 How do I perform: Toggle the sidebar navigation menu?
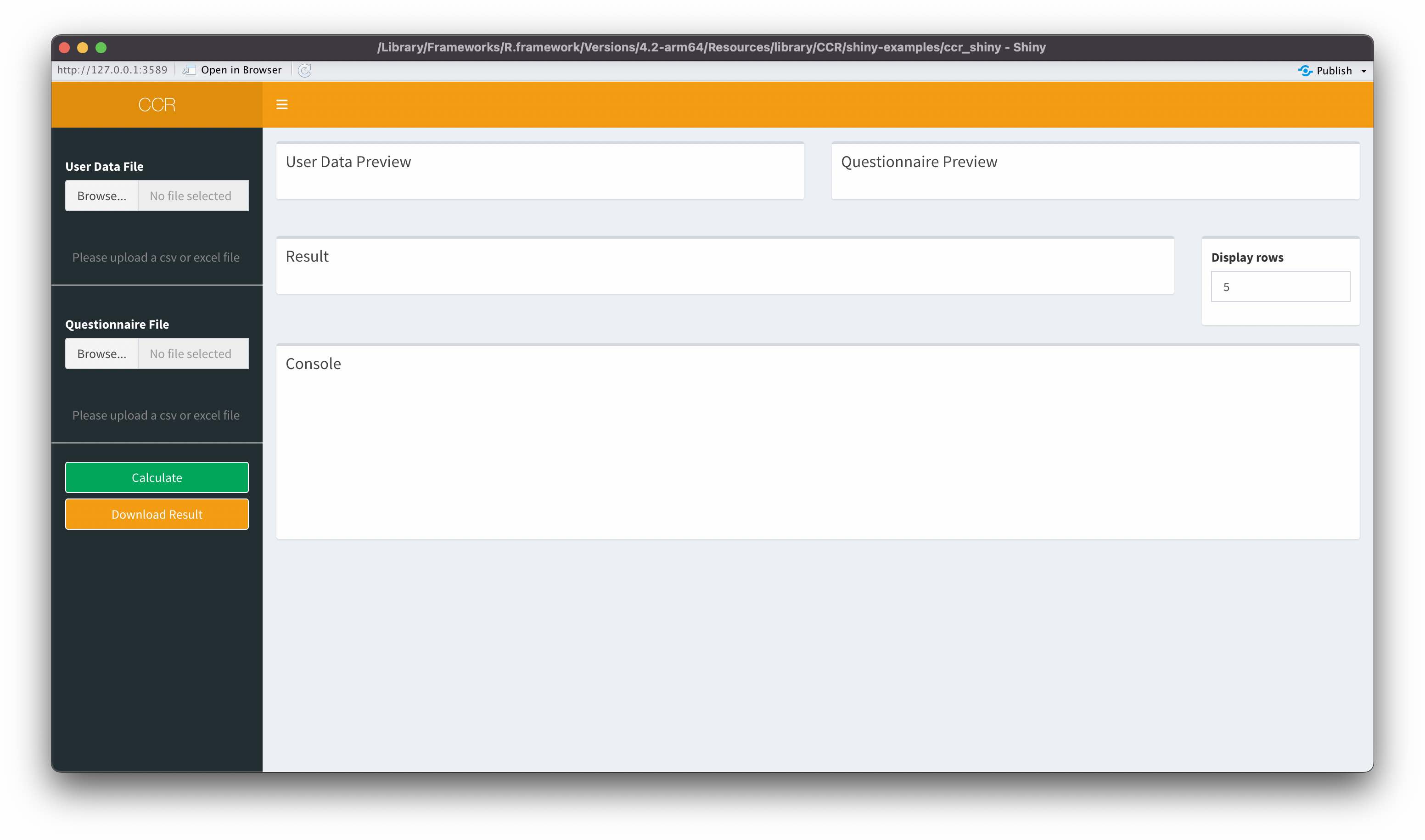point(282,104)
